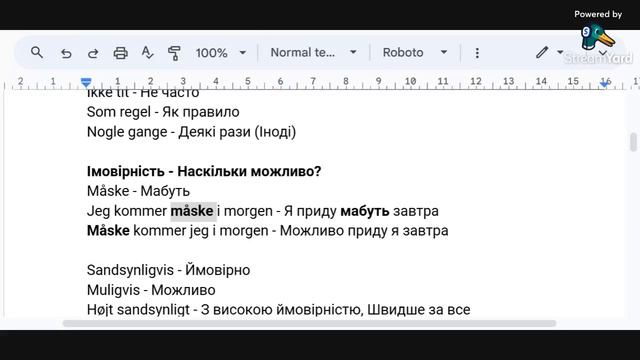Screen dimensions: 640x360
Task: Click the line "Måske - Мабуть"
Action: point(138,191)
